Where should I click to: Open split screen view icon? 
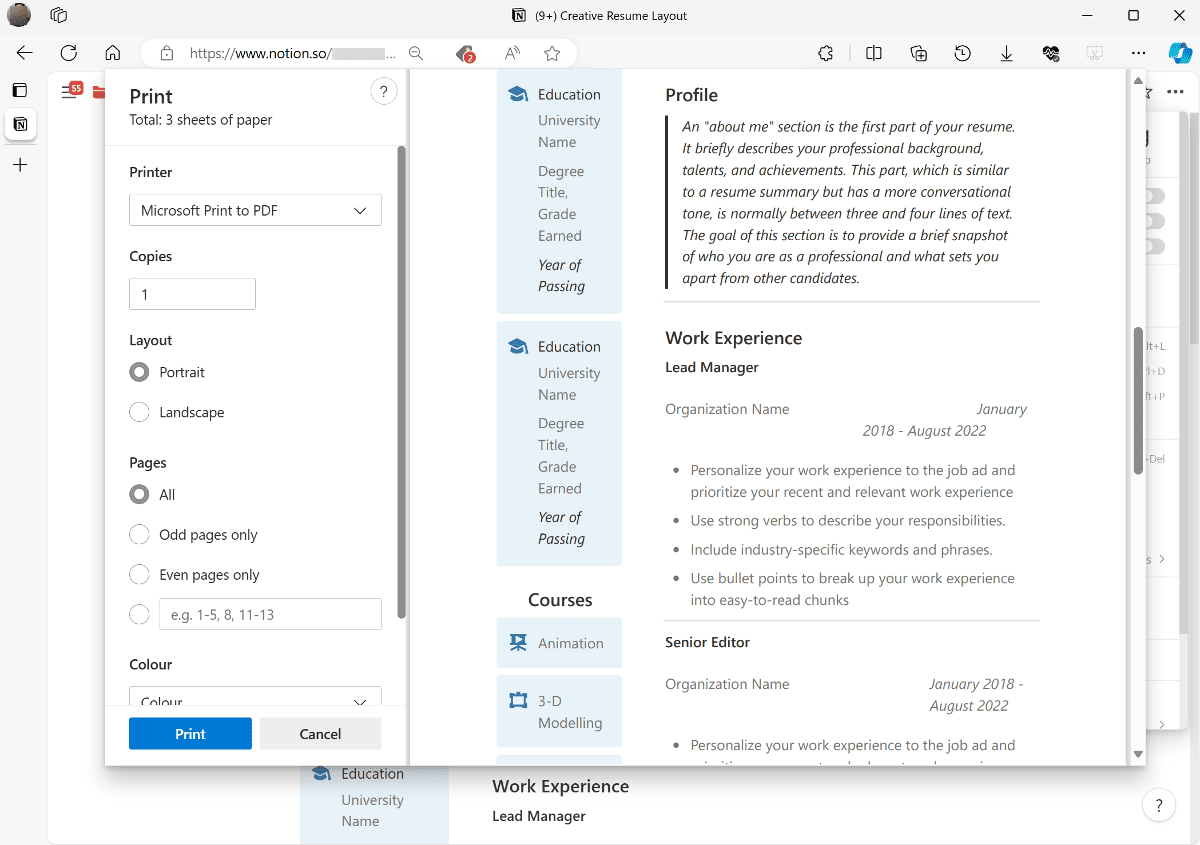pos(873,53)
